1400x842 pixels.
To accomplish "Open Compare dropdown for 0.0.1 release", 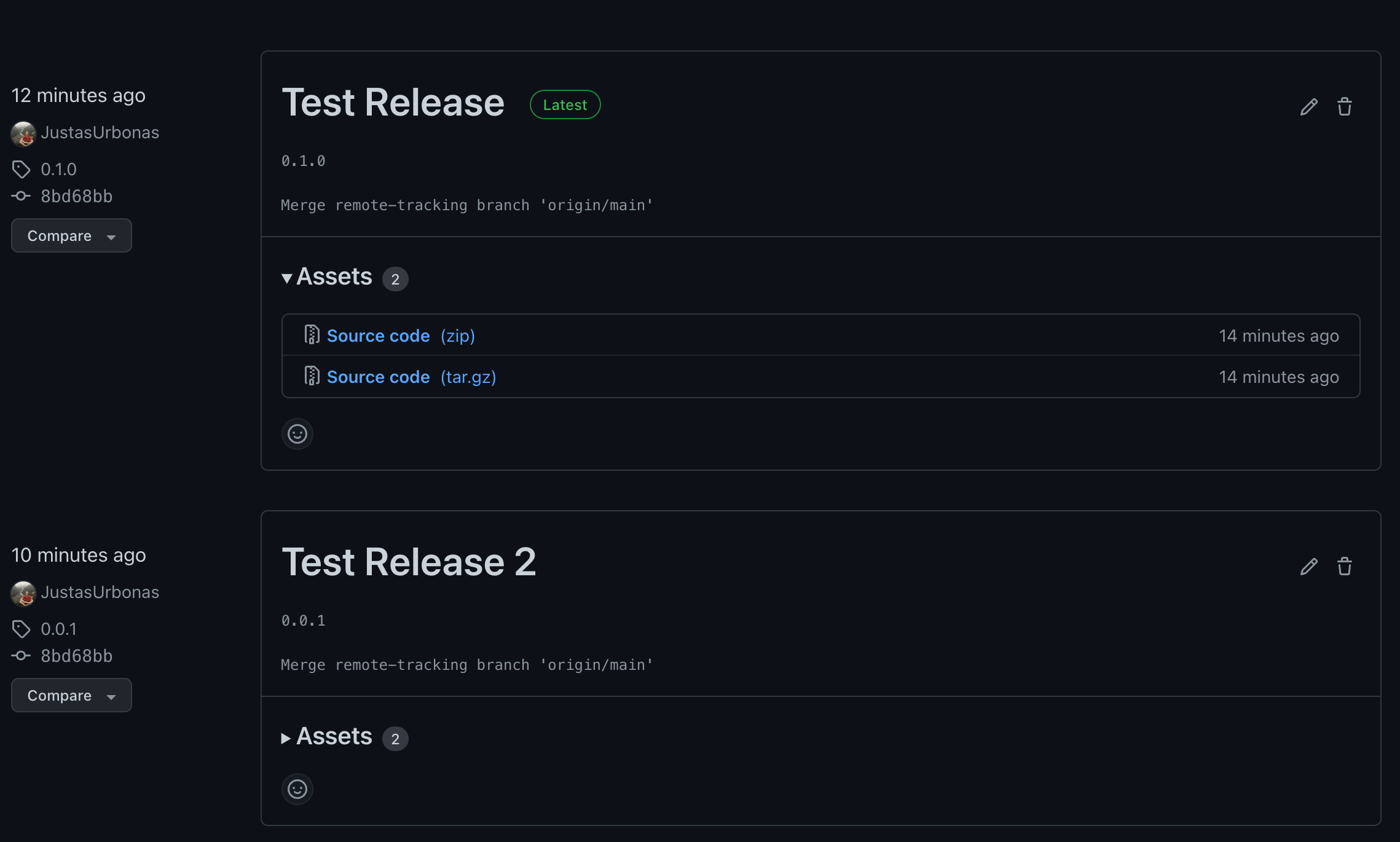I will tap(71, 696).
